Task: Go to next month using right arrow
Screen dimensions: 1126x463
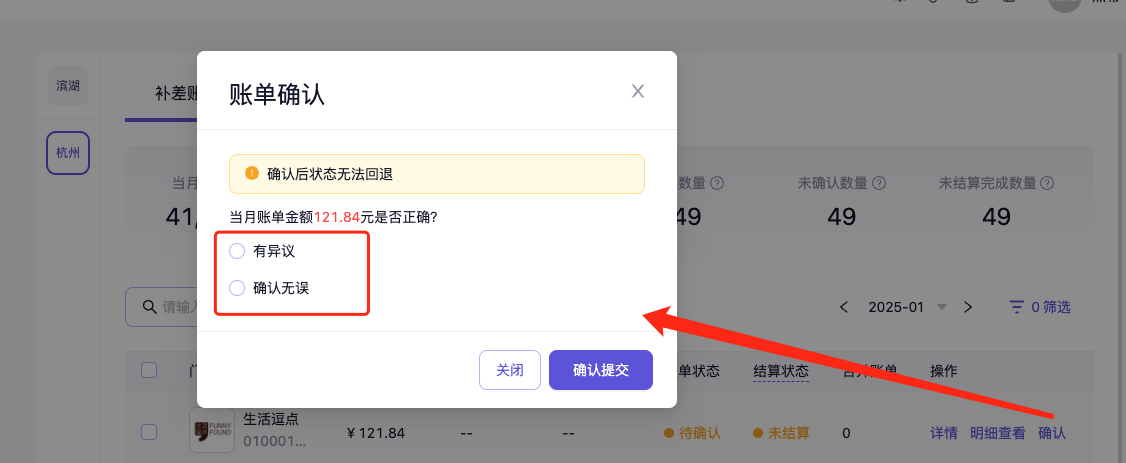Action: click(x=967, y=307)
